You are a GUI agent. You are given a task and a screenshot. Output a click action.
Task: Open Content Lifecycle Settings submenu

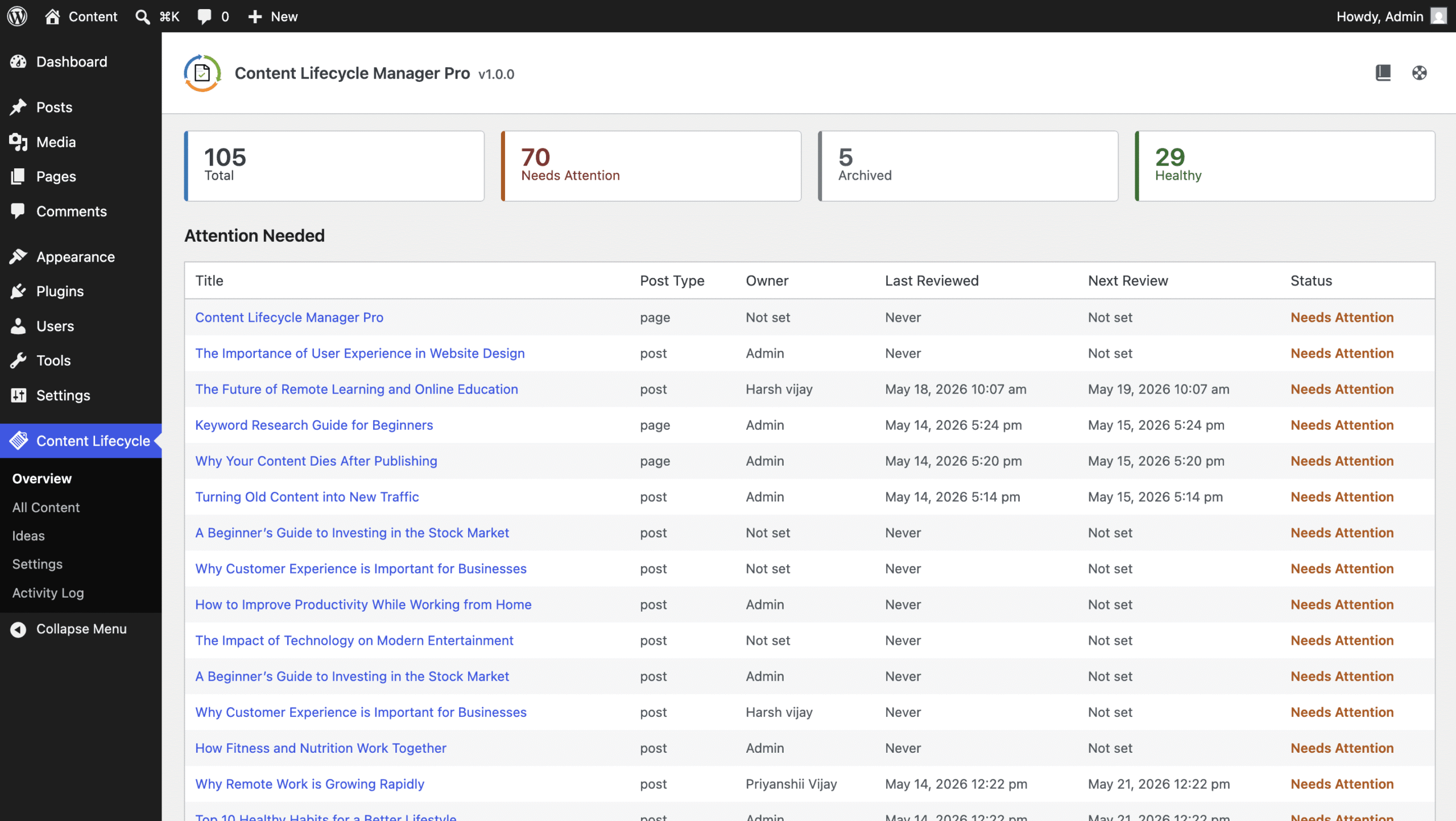pyautogui.click(x=38, y=564)
